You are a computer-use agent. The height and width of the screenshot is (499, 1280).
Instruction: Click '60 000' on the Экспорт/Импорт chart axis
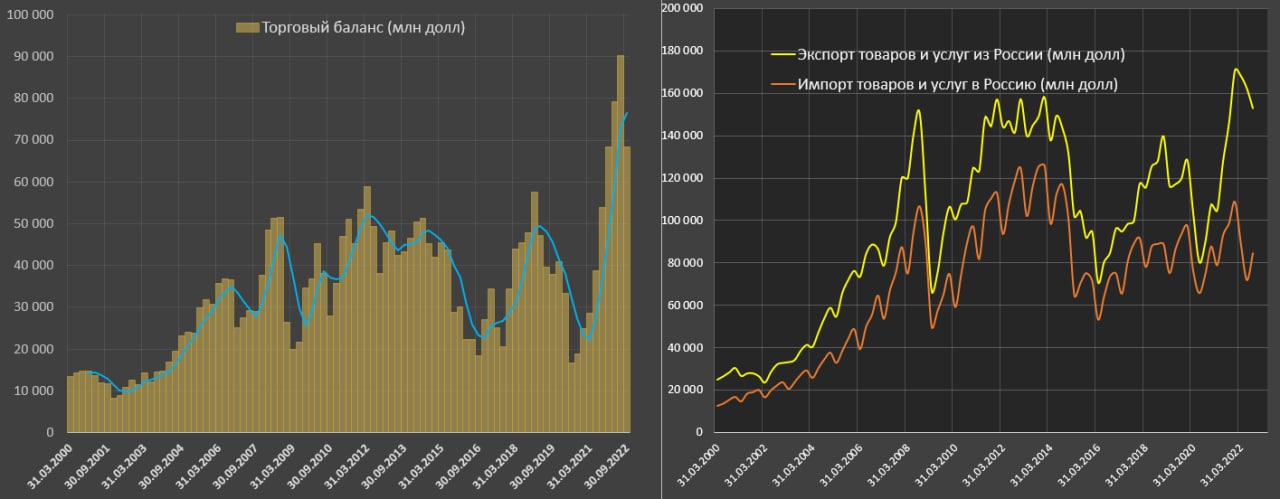click(684, 305)
